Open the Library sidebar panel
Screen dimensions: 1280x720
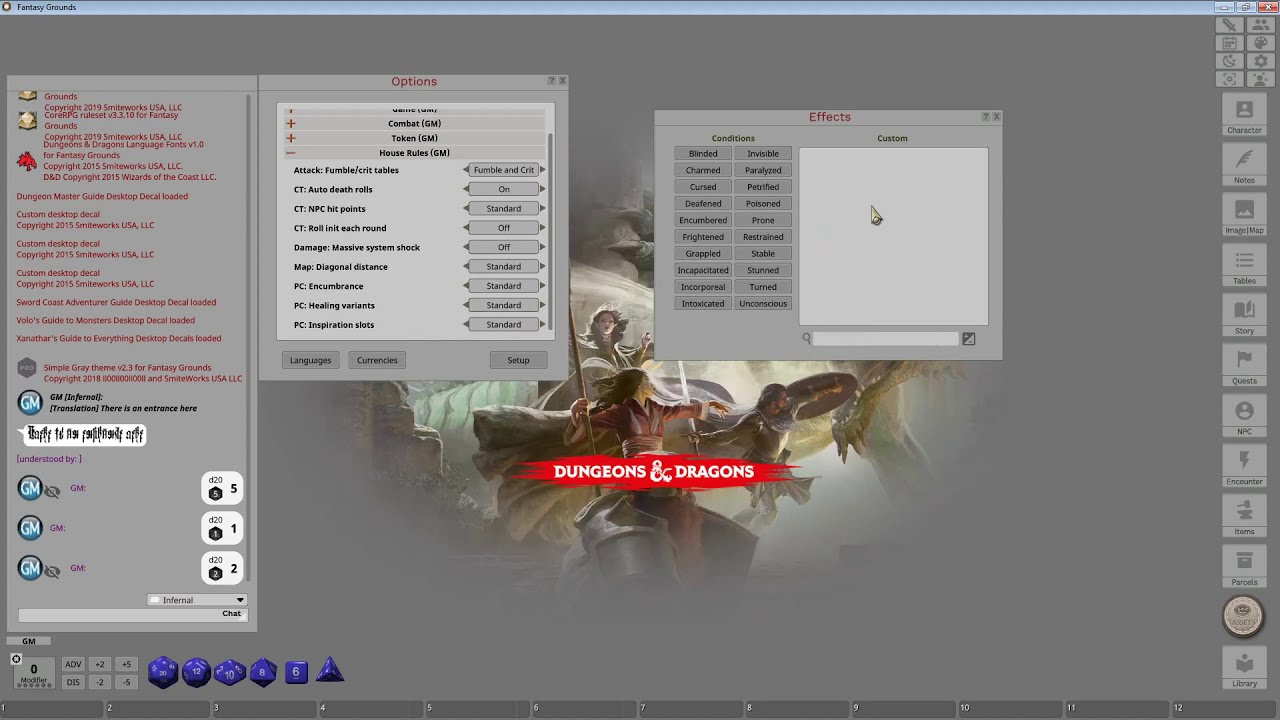pos(1244,667)
